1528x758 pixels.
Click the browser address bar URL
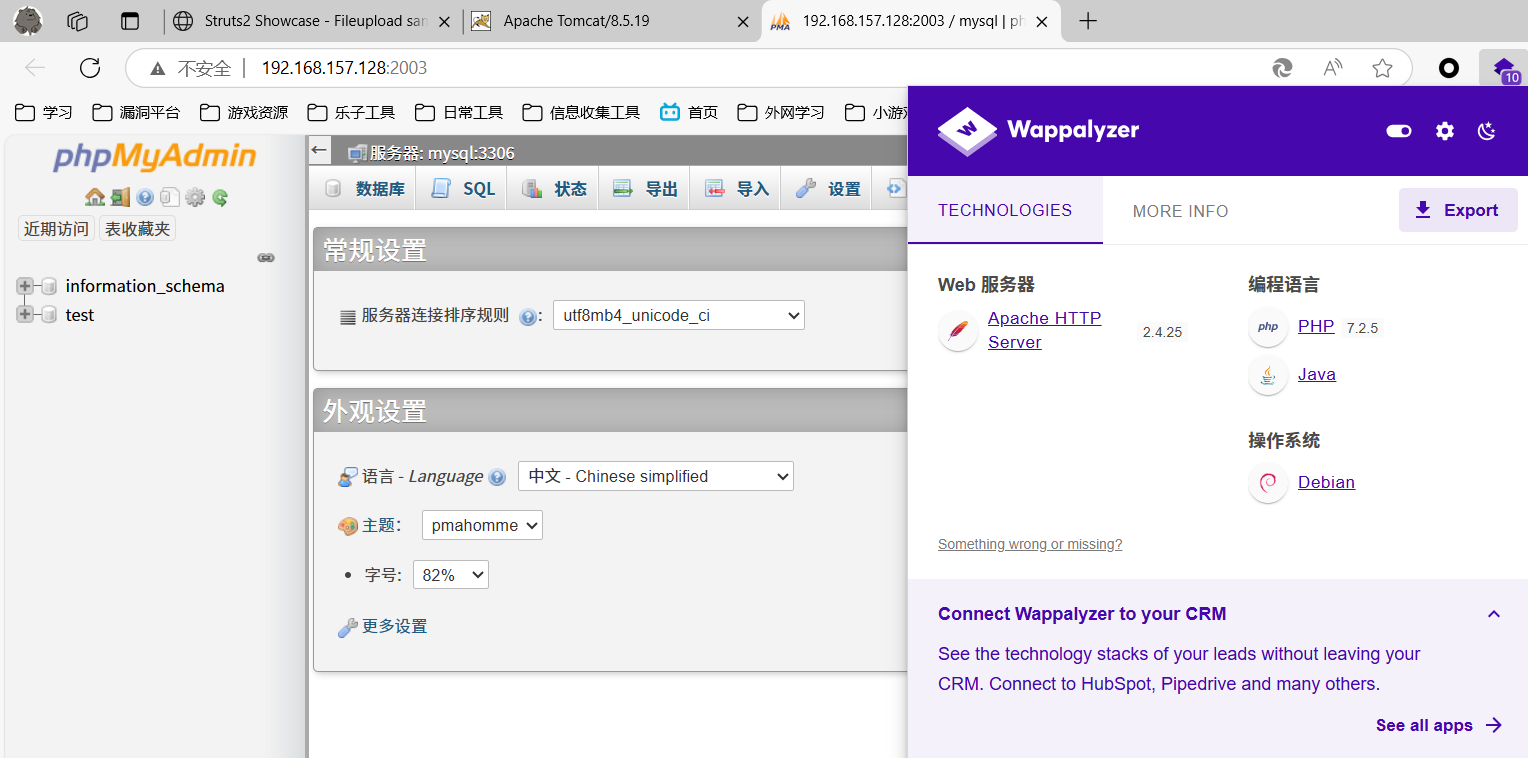(344, 68)
